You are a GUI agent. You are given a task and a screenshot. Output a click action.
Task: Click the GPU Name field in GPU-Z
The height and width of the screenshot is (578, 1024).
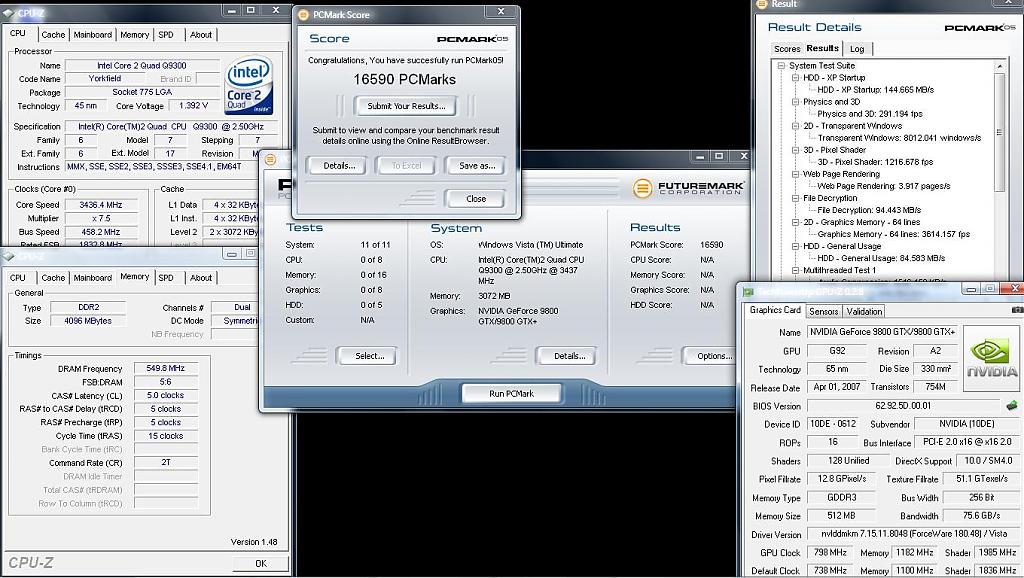[882, 332]
